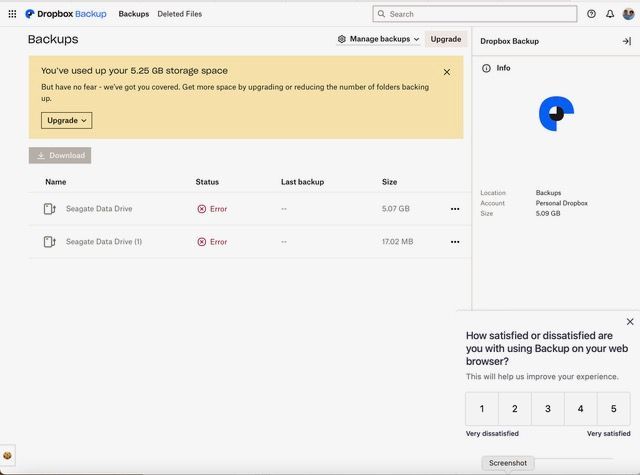The image size is (640, 475).
Task: Switch to the Deleted Files tab
Action: 180,14
